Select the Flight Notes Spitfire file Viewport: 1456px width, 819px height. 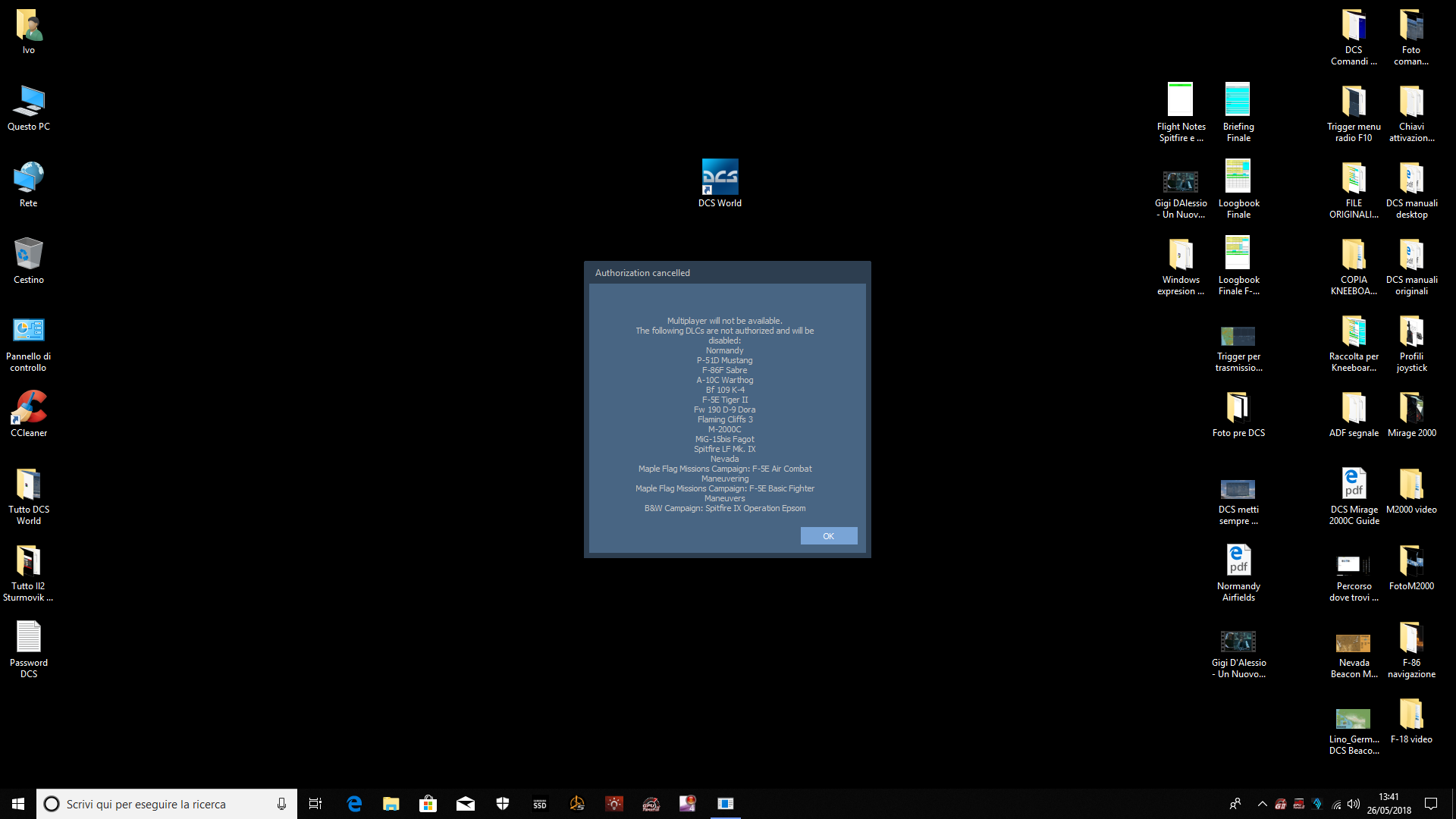[1181, 114]
